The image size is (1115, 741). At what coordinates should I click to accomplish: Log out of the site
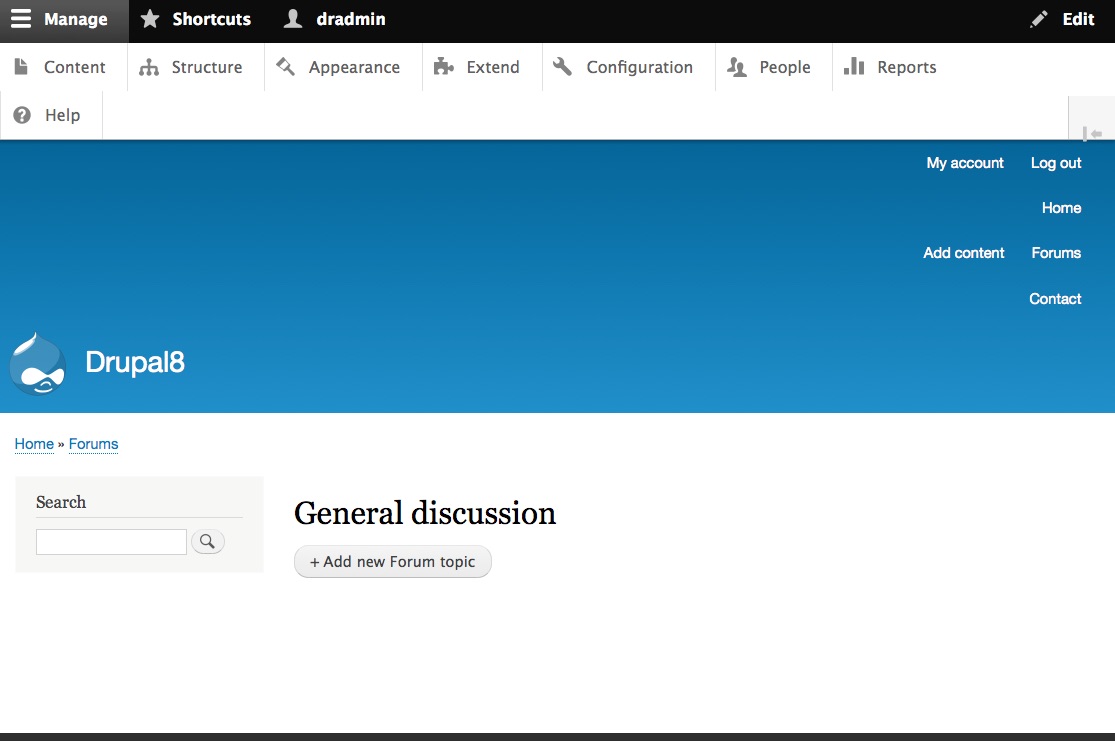1055,162
